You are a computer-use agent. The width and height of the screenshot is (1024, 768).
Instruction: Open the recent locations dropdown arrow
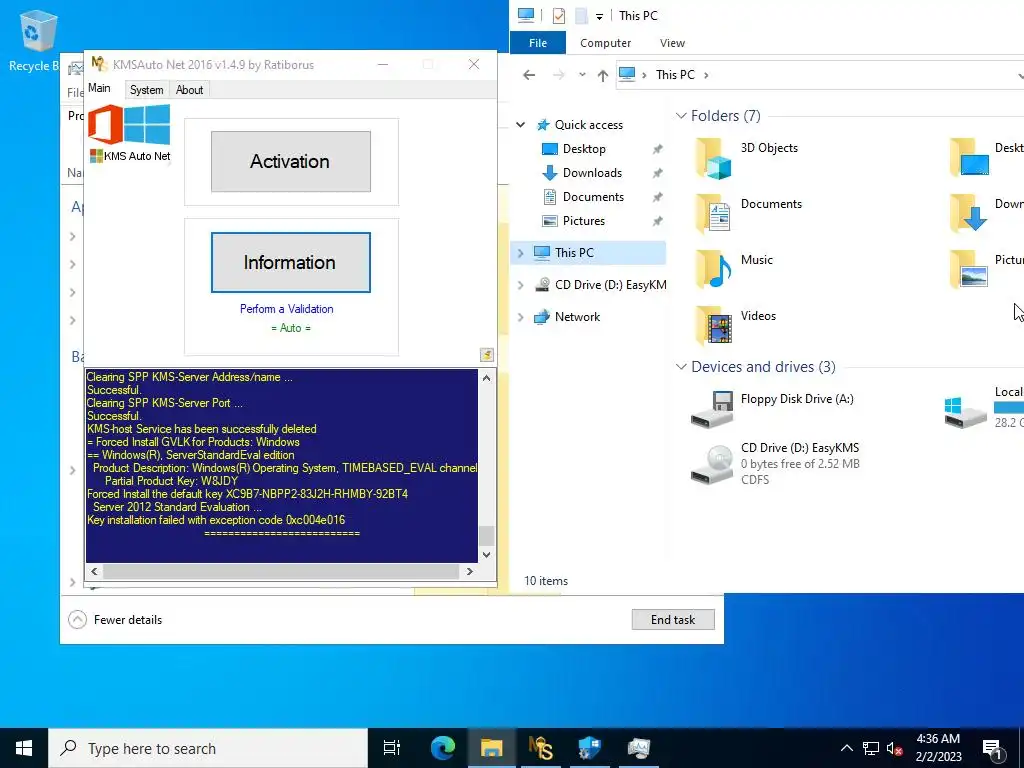tap(582, 75)
